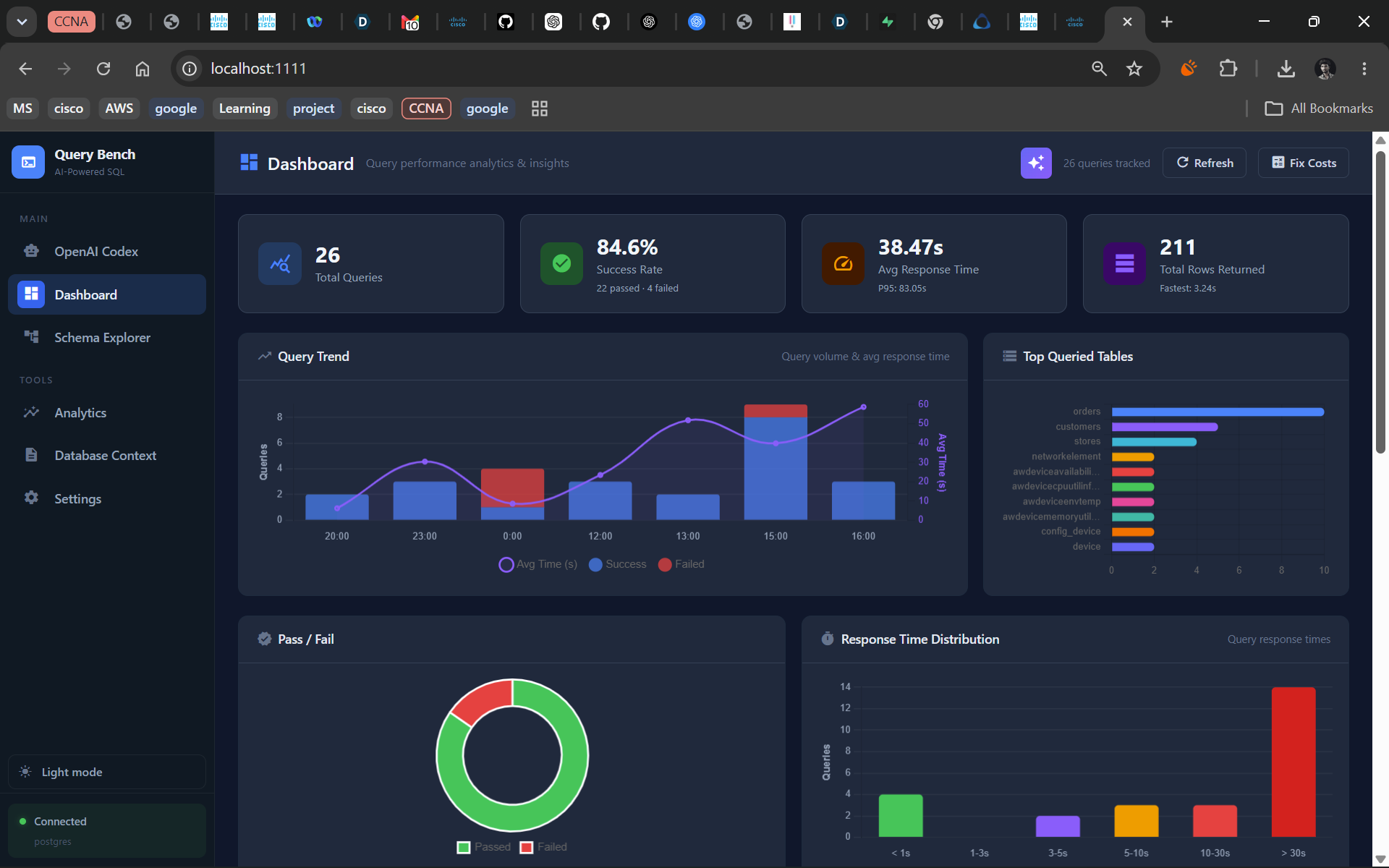Image resolution: width=1389 pixels, height=868 pixels.
Task: Open the All Bookmarks folder
Action: [x=1318, y=109]
